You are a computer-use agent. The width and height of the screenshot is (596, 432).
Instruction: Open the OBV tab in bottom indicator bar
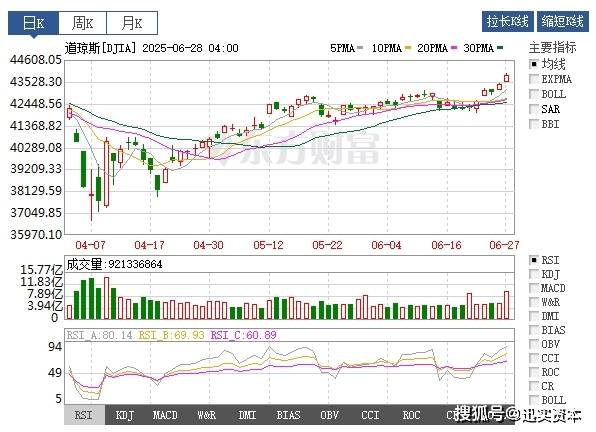point(329,415)
